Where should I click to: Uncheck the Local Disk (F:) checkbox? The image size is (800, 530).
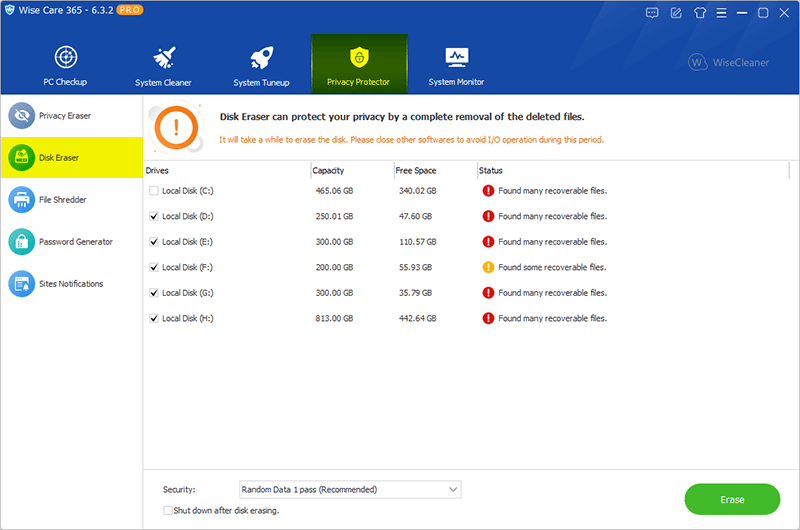(154, 267)
